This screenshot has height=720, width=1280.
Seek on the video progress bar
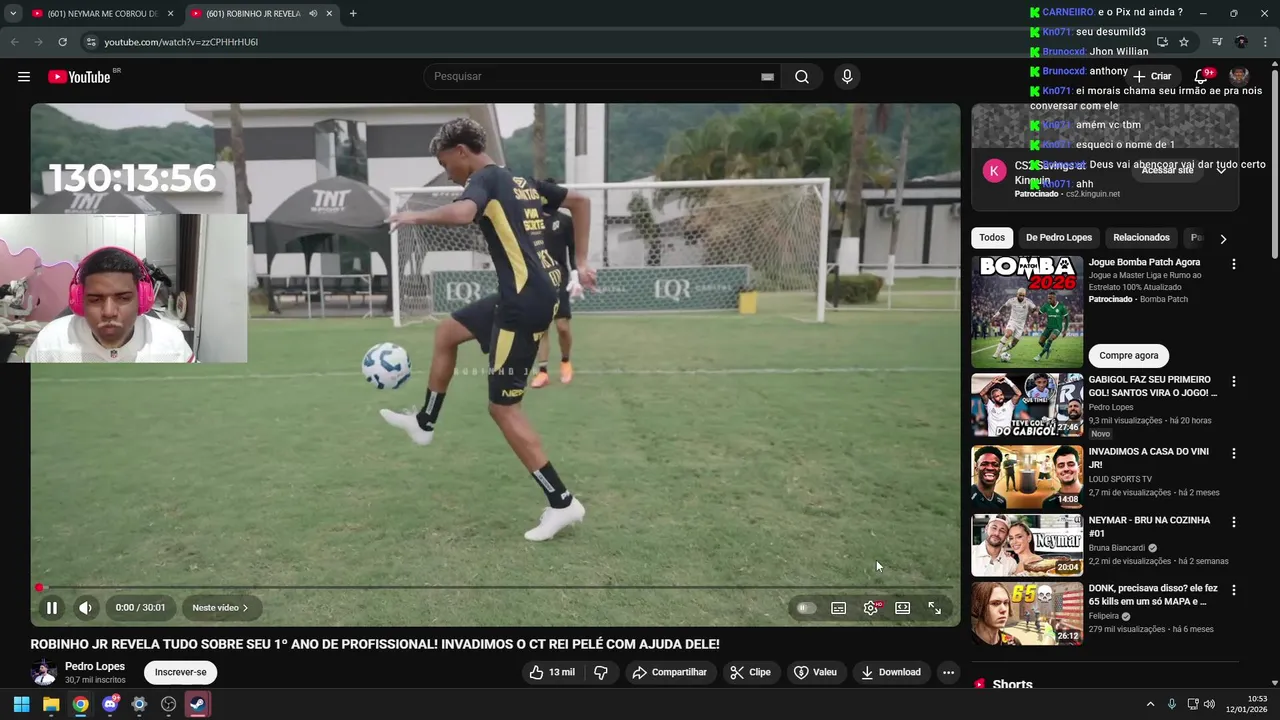pyautogui.click(x=495, y=587)
